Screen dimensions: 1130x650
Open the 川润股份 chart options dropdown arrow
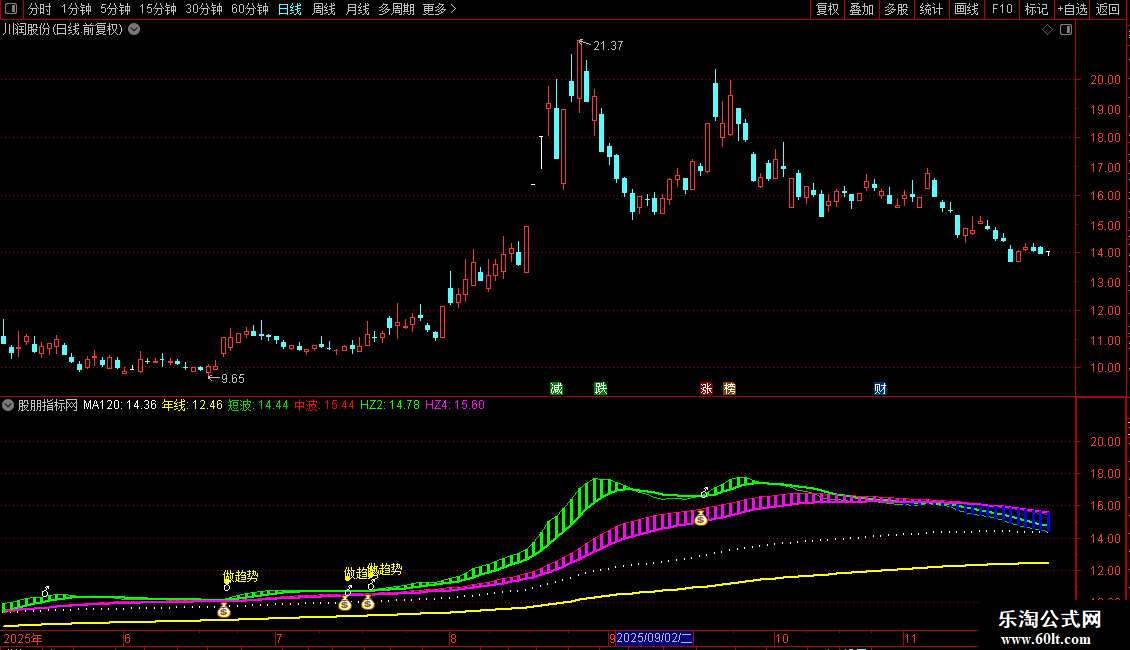pos(134,30)
